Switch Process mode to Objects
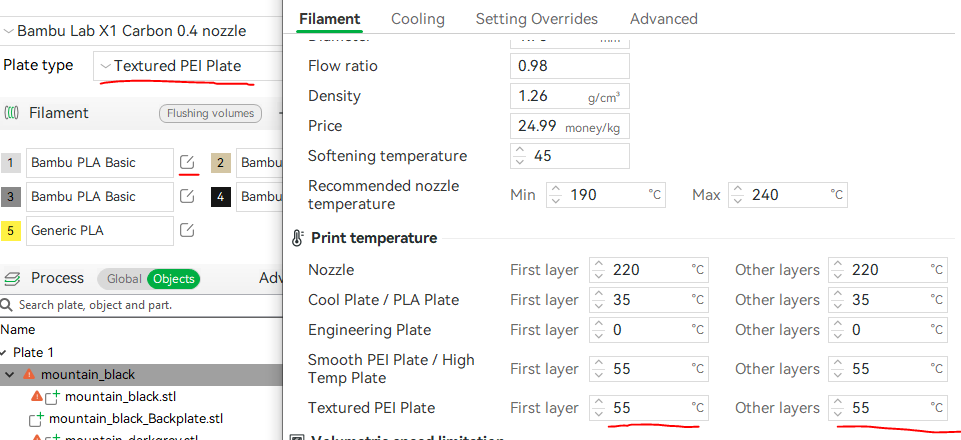 [173, 279]
